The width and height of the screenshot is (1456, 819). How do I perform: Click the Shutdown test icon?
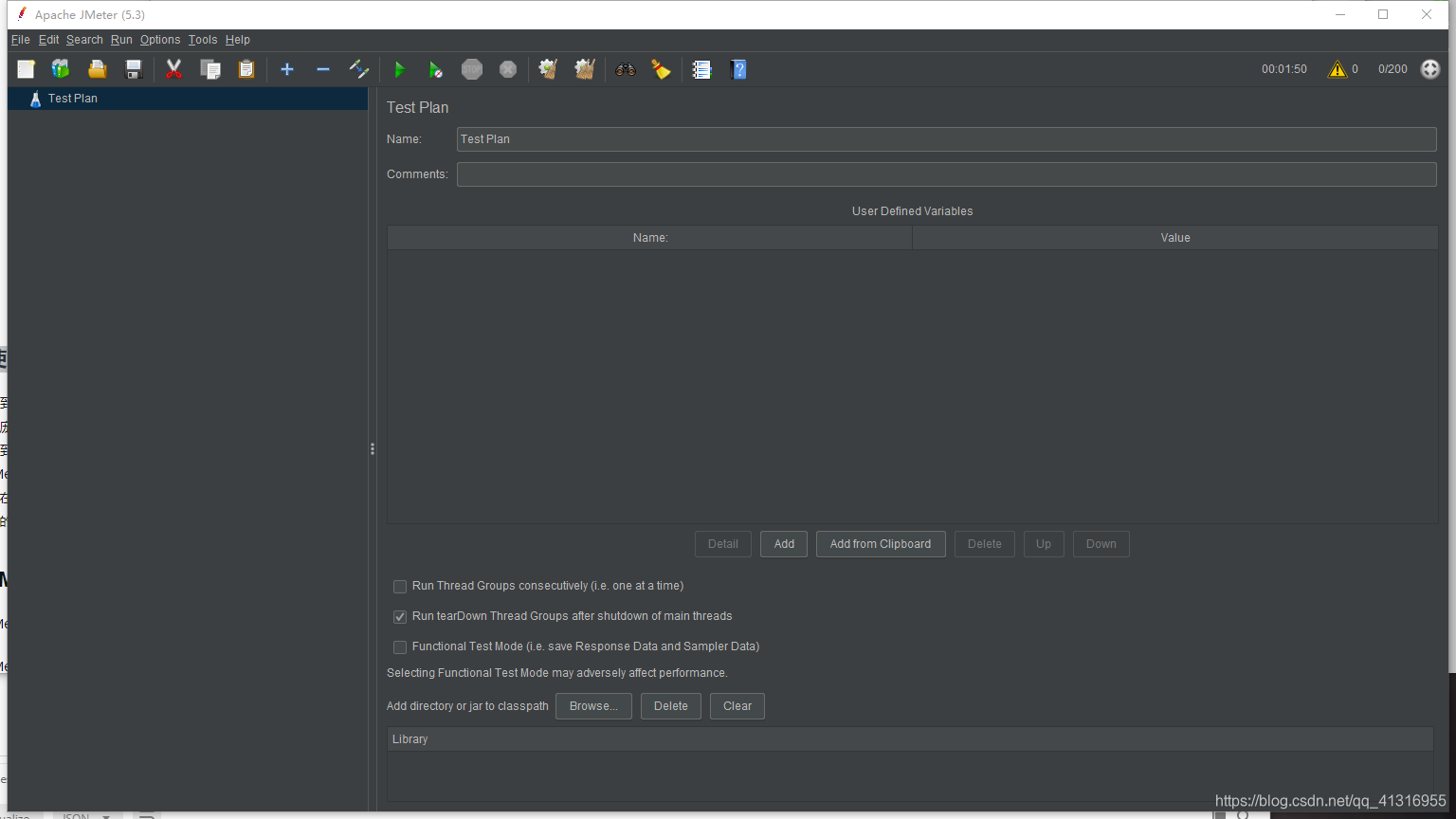[x=508, y=69]
